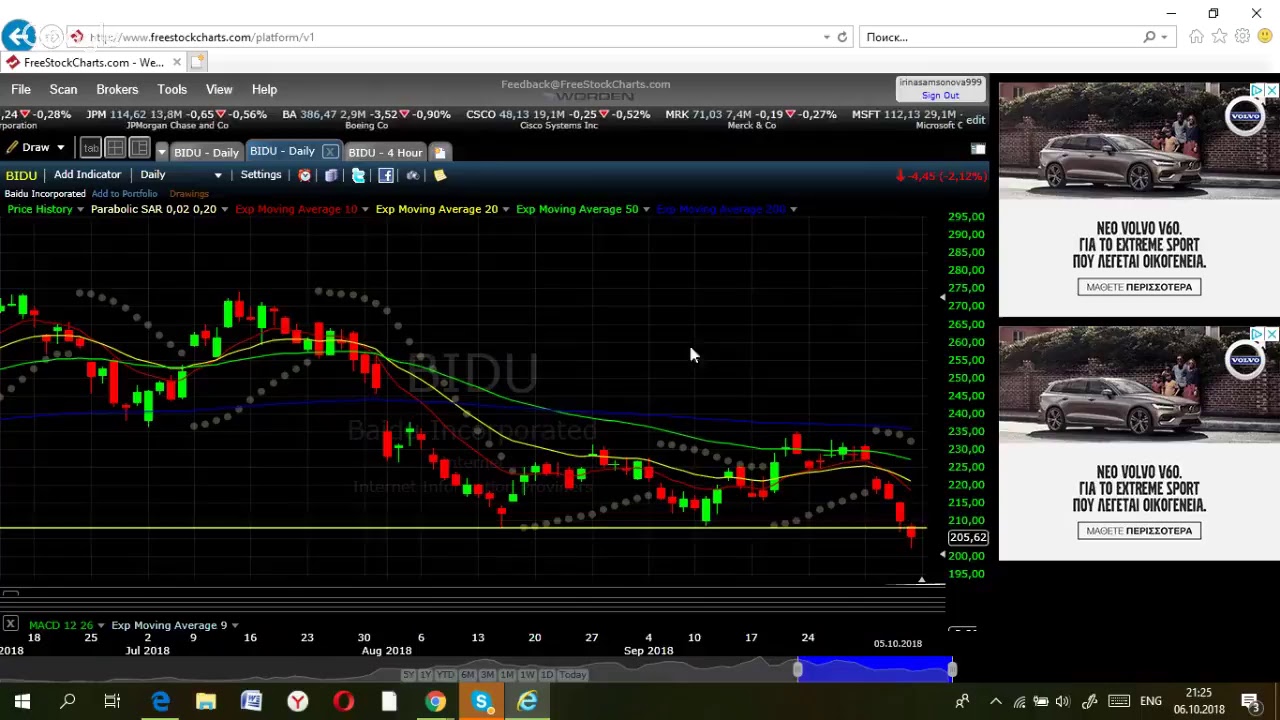1280x720 pixels.
Task: Toggle the side panel icon at right
Action: (x=978, y=149)
